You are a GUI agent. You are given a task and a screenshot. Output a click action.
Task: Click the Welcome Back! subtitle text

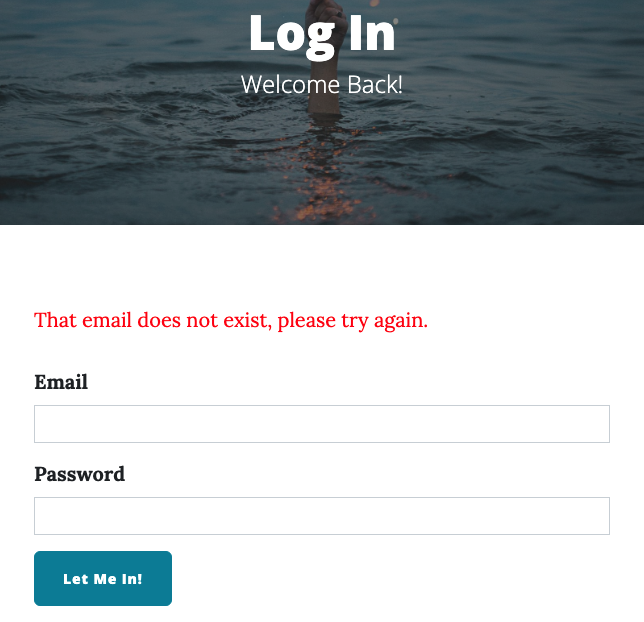pos(322,85)
